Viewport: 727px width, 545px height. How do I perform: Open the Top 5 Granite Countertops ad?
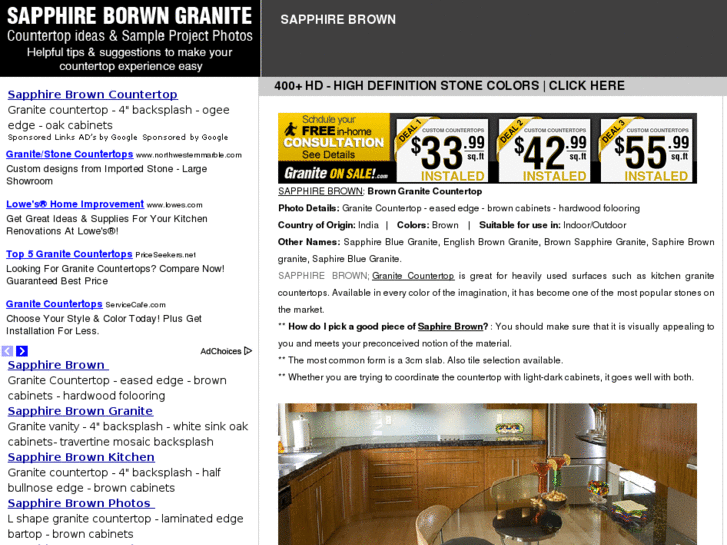point(69,254)
